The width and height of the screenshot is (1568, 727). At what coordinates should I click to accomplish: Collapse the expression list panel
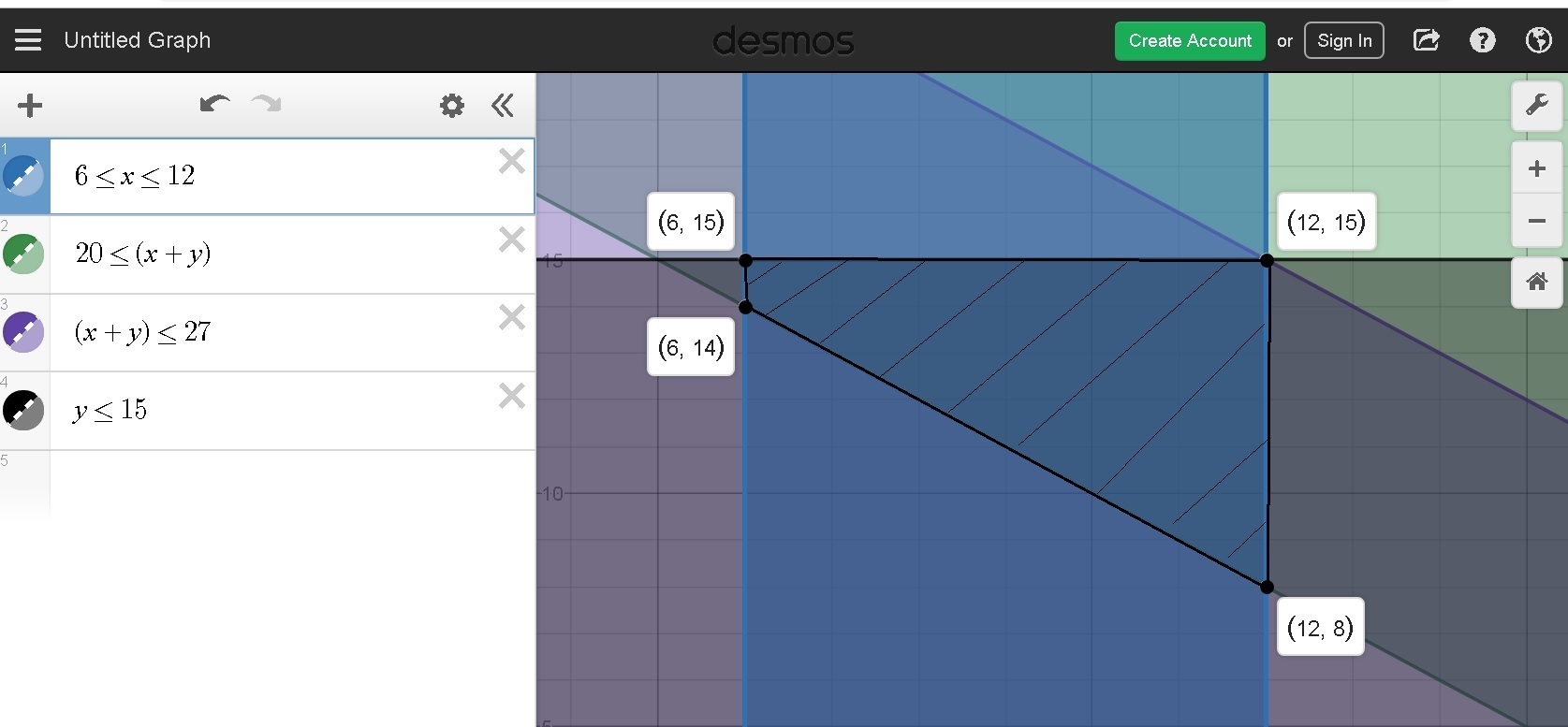tap(503, 105)
